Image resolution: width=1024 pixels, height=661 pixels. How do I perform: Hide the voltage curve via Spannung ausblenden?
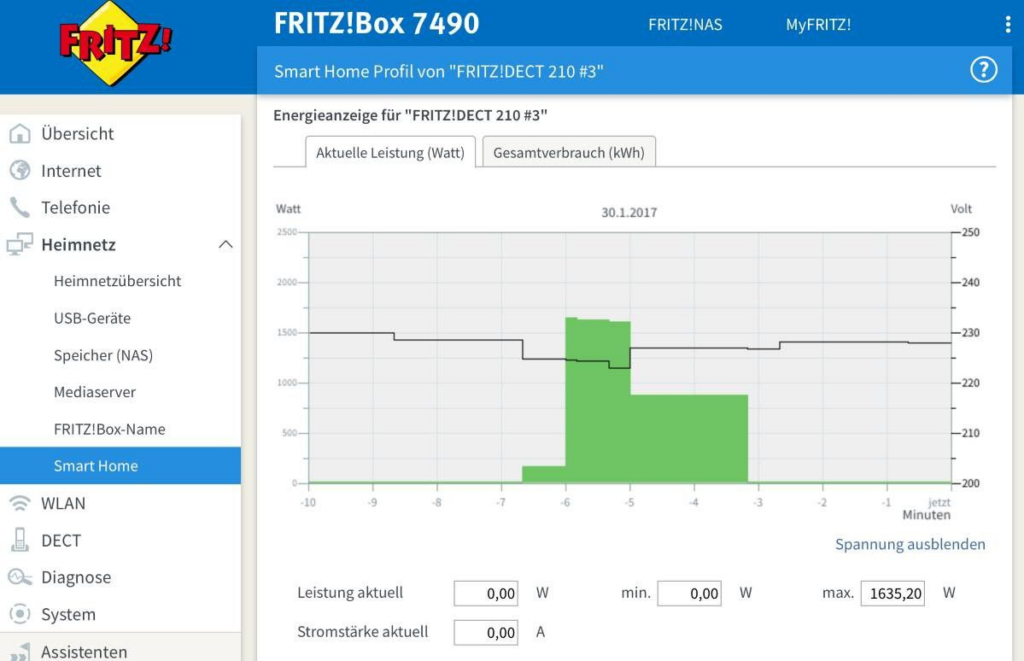tap(911, 544)
